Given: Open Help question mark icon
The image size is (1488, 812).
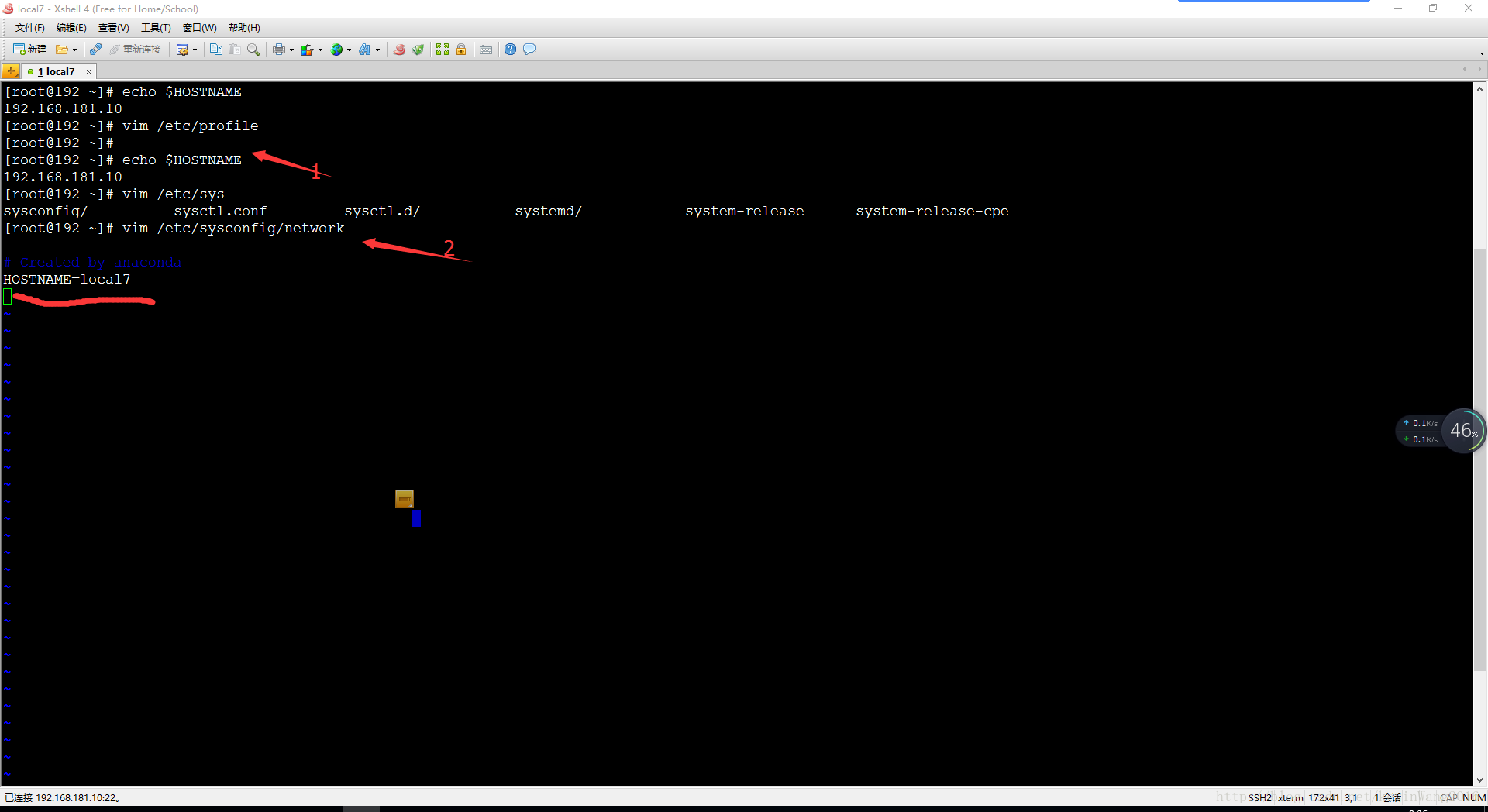Looking at the screenshot, I should (510, 50).
